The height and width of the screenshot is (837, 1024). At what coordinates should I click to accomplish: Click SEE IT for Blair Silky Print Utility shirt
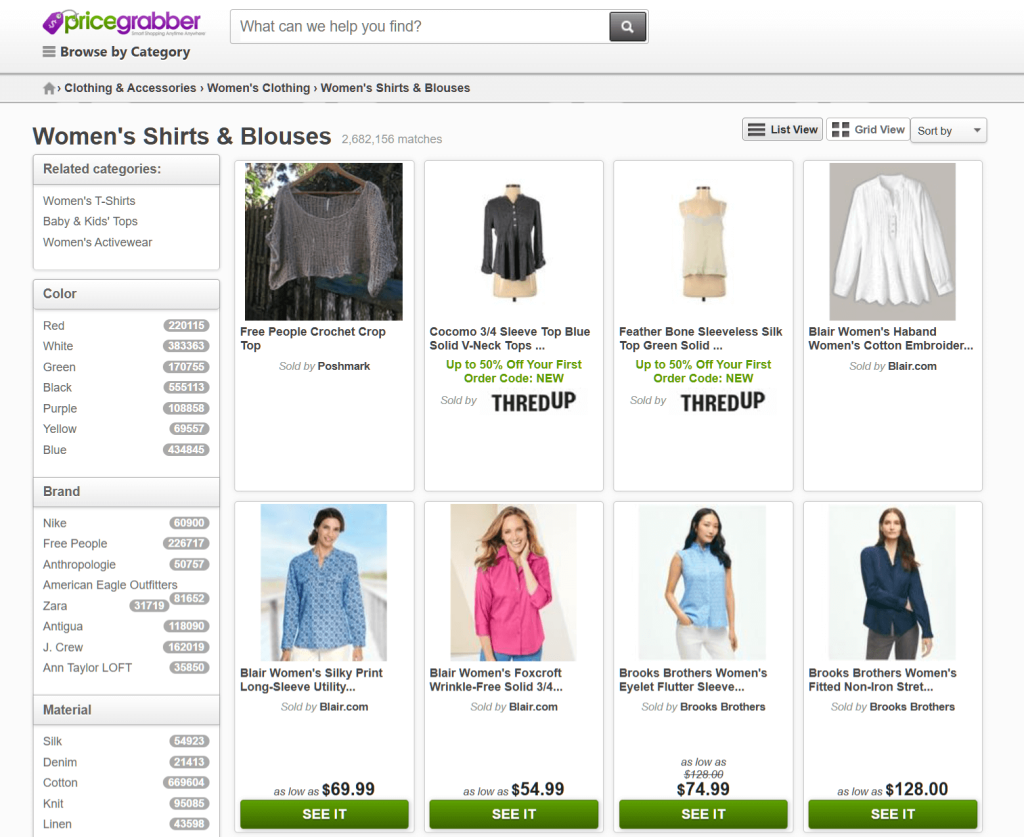click(323, 814)
